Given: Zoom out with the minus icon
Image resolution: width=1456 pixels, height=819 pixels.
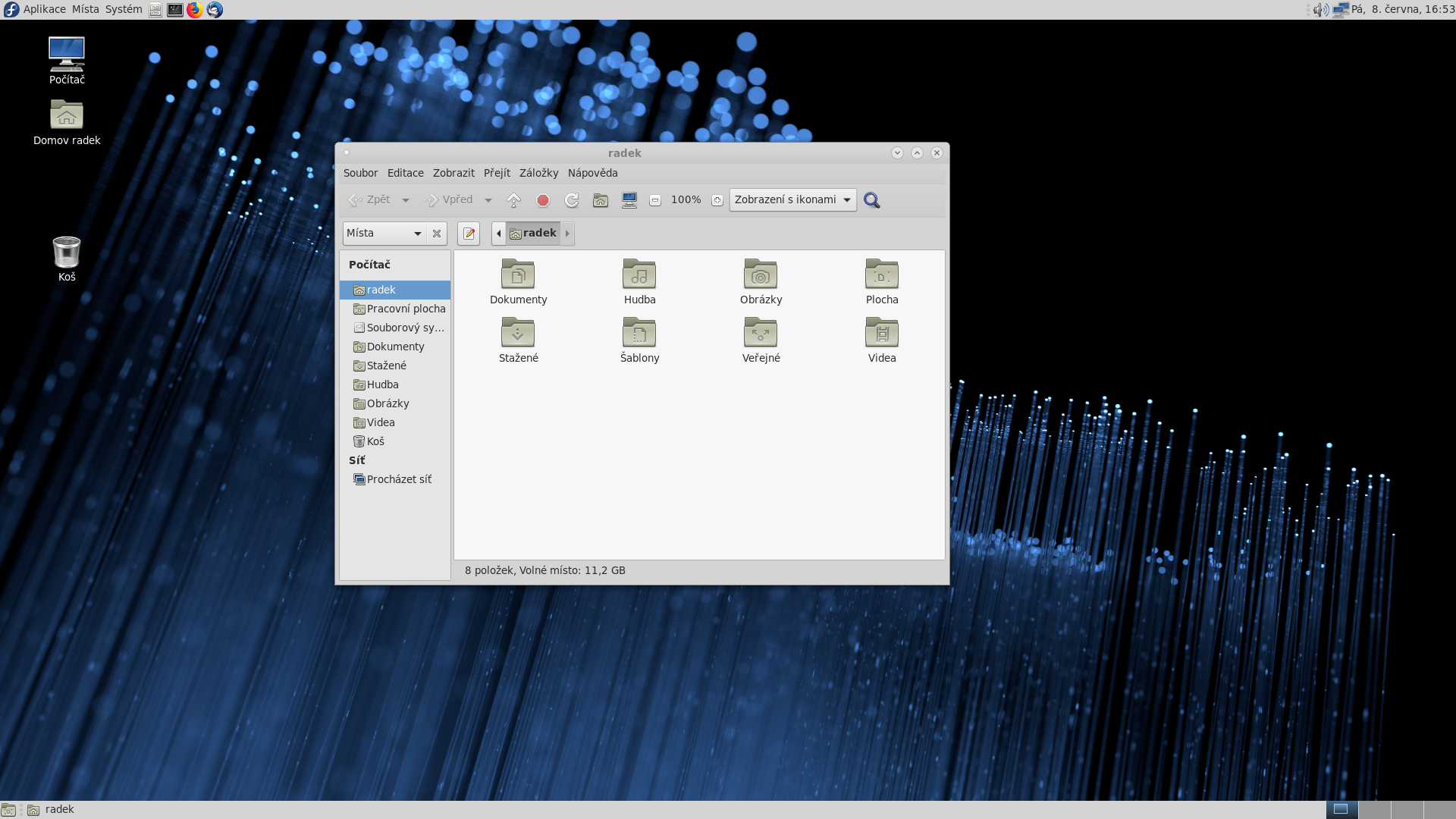Looking at the screenshot, I should [655, 200].
